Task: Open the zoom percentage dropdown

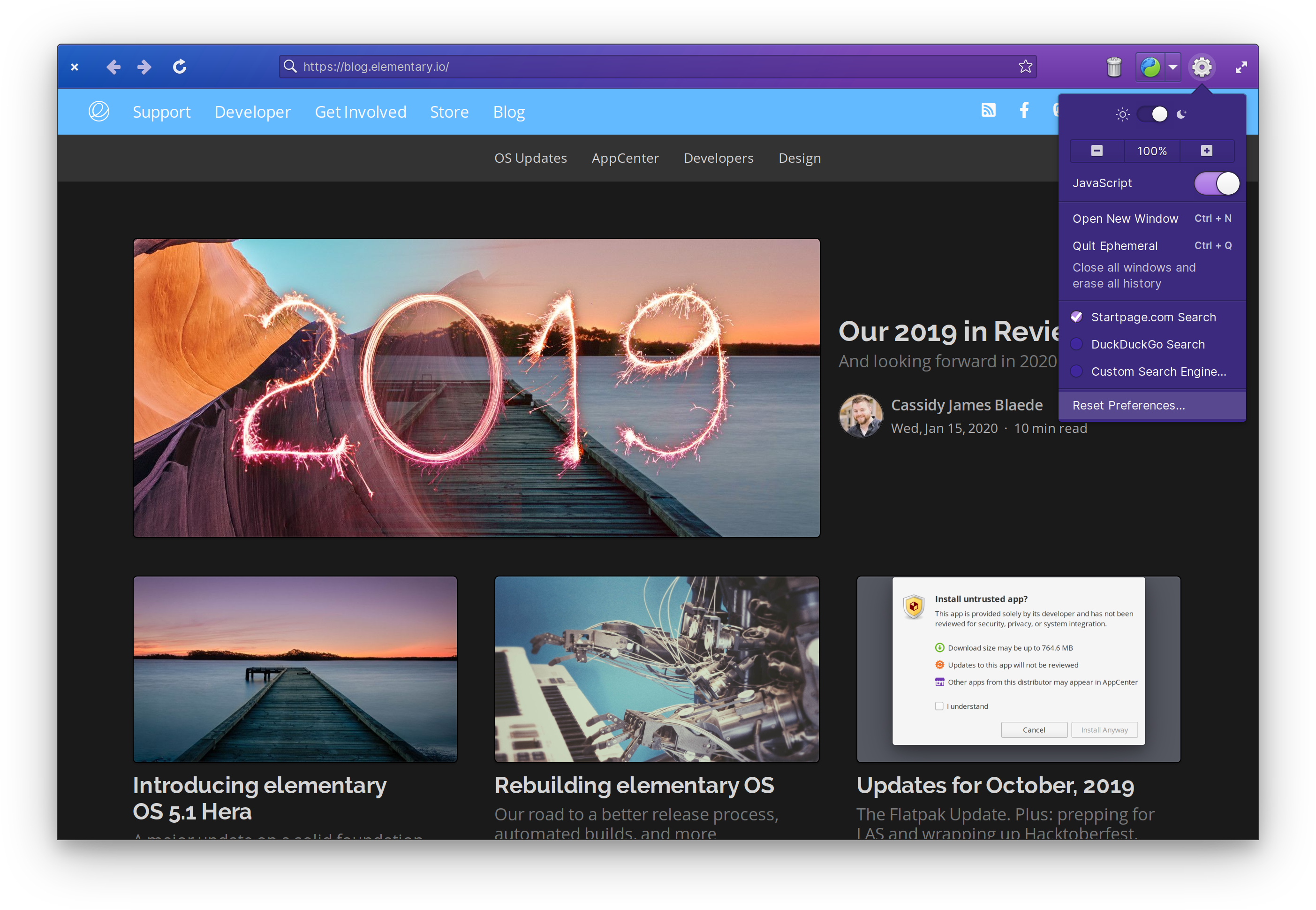Action: point(1152,150)
